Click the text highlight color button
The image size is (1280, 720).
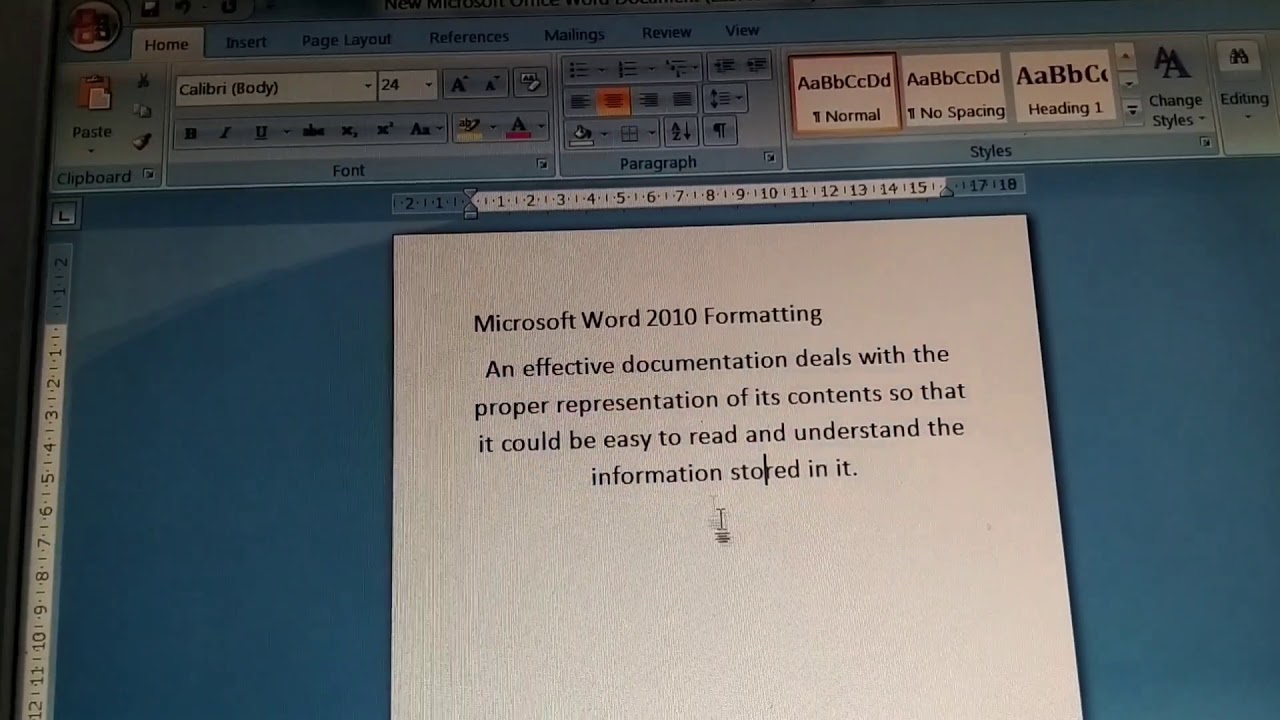[x=468, y=127]
